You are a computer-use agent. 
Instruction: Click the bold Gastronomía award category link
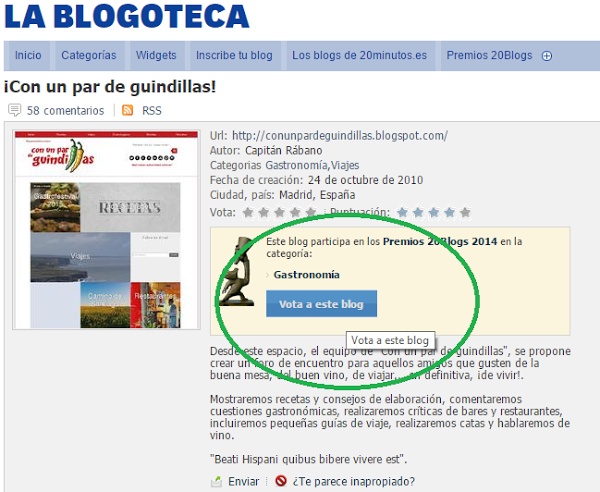point(306,274)
